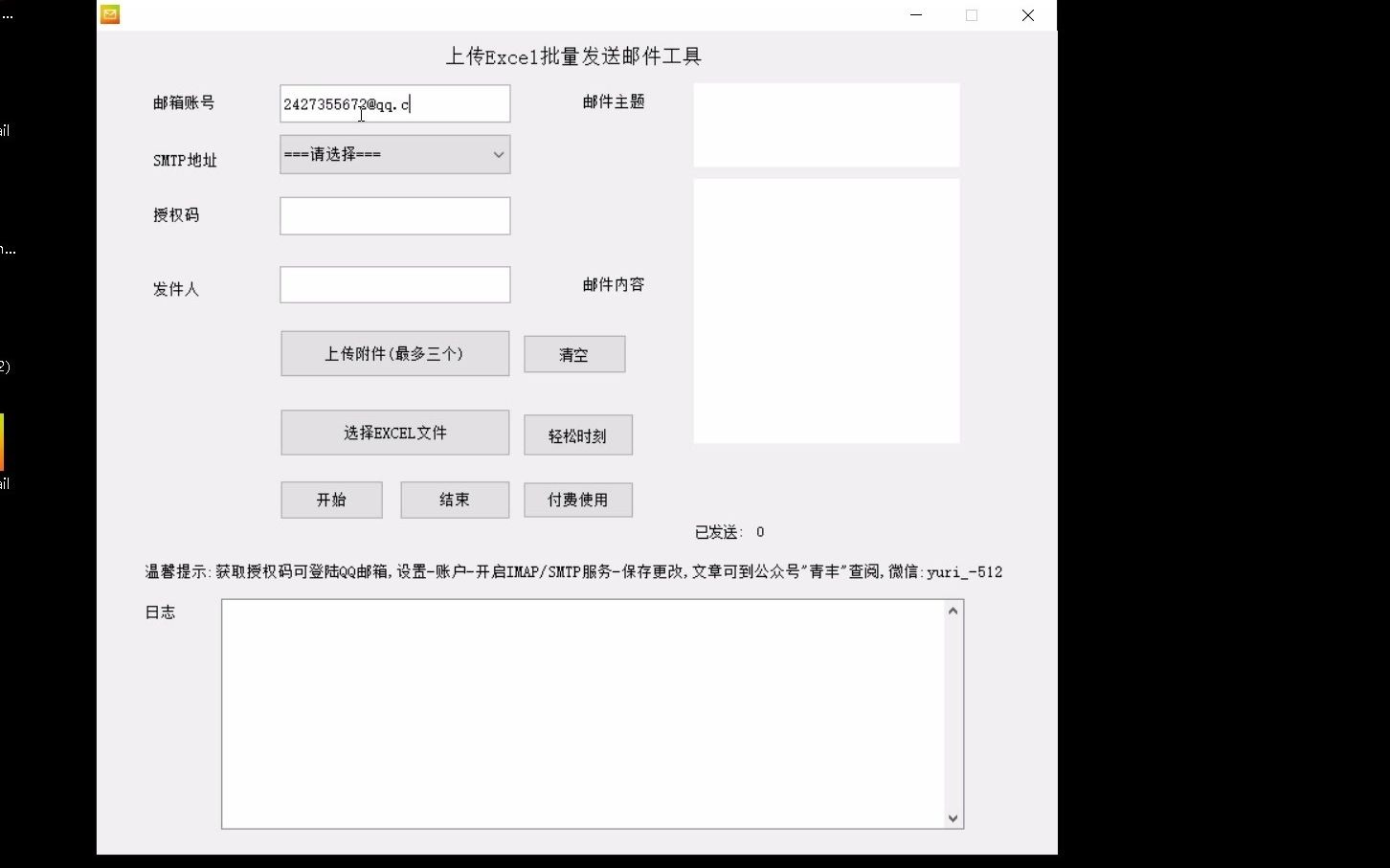Viewport: 1390px width, 868px height.
Task: Click the 清空 clear button
Action: click(574, 354)
